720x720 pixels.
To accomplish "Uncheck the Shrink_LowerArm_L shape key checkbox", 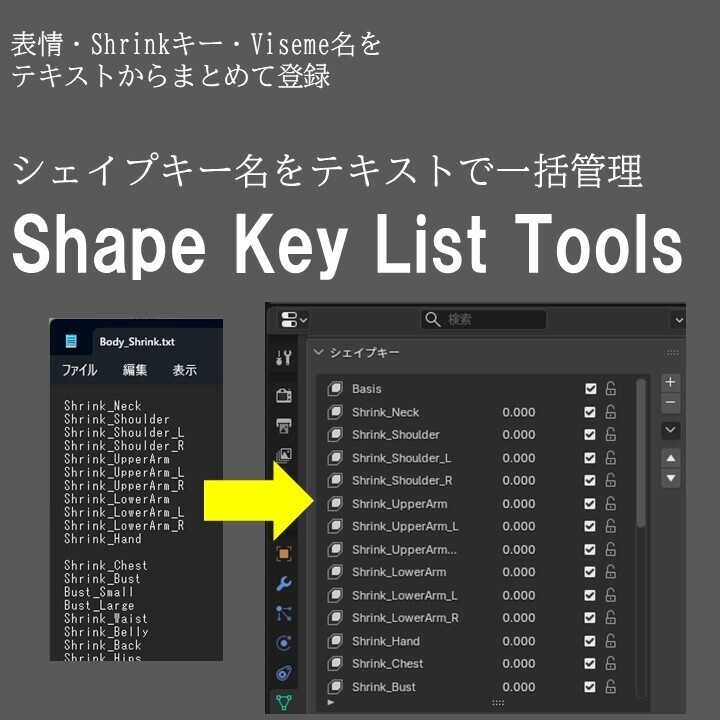I will pyautogui.click(x=590, y=595).
